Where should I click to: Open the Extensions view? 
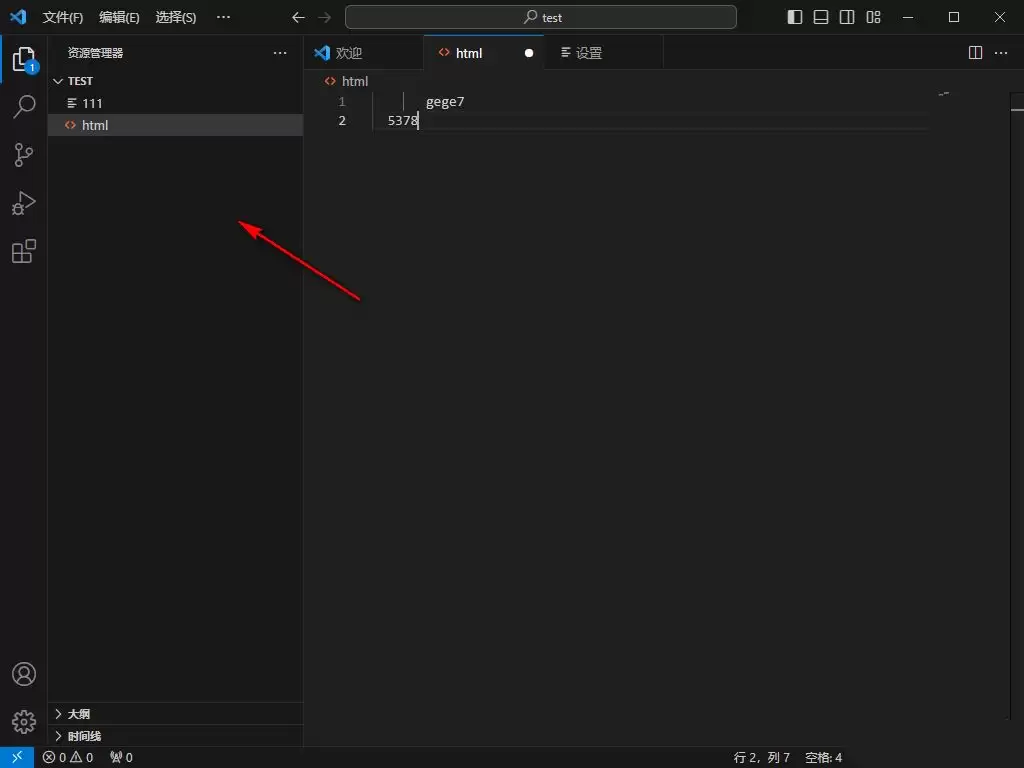pyautogui.click(x=24, y=251)
